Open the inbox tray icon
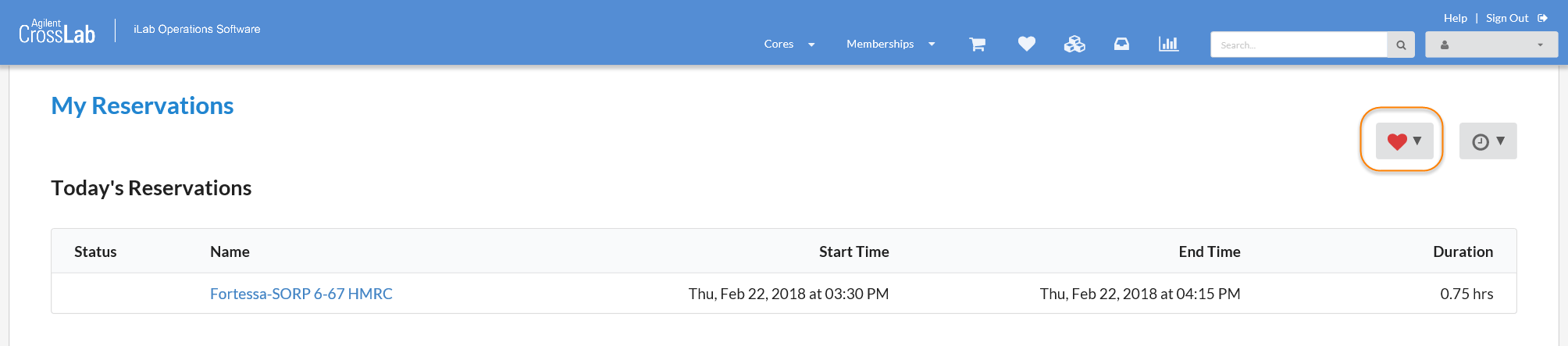 pos(1121,45)
